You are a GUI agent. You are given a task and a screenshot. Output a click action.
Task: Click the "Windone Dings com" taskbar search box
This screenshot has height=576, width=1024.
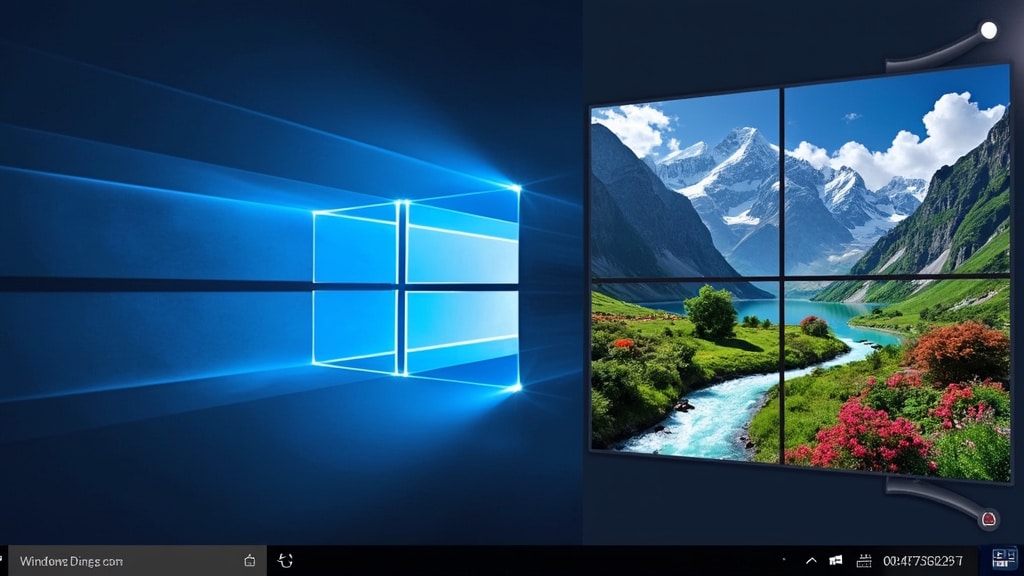click(x=137, y=560)
